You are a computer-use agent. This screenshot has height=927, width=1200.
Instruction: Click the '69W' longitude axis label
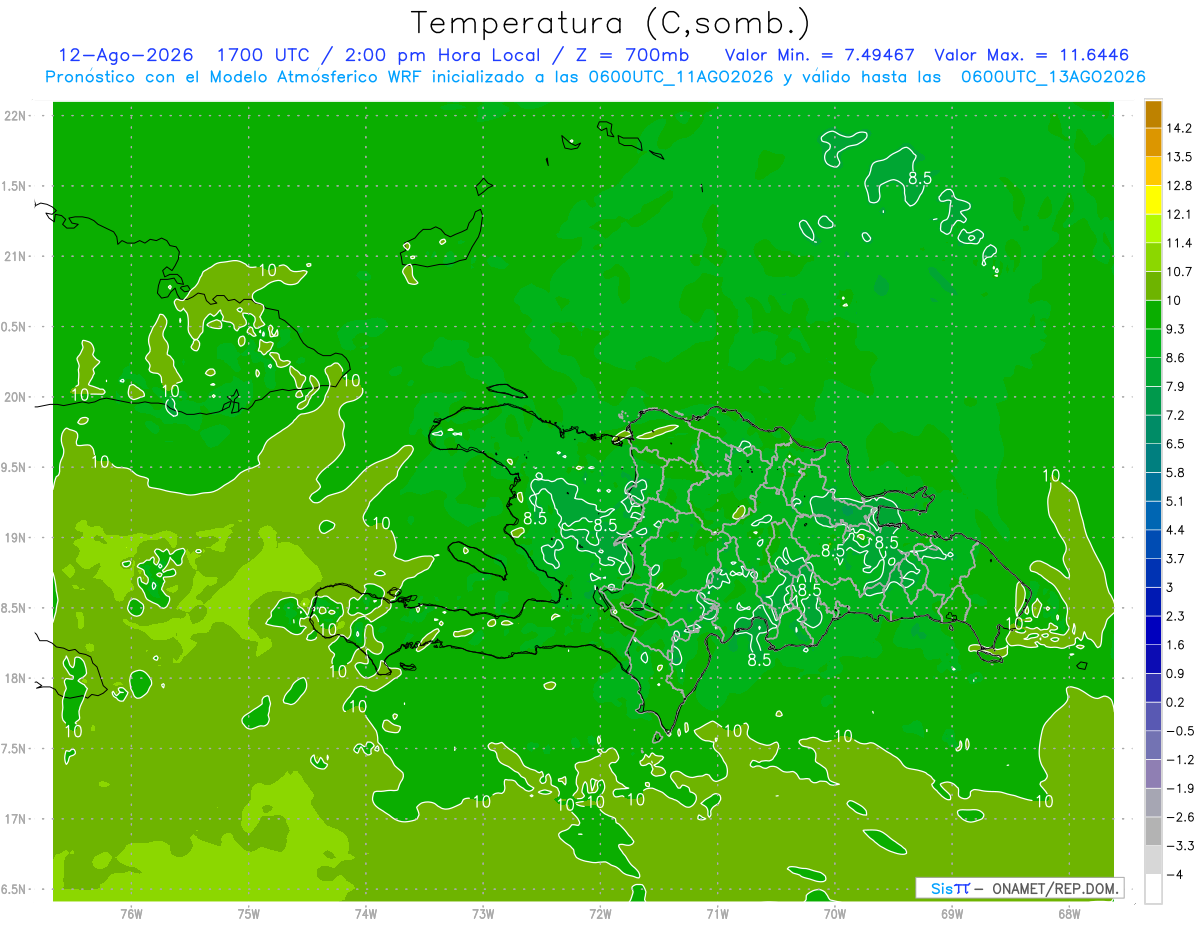952,914
